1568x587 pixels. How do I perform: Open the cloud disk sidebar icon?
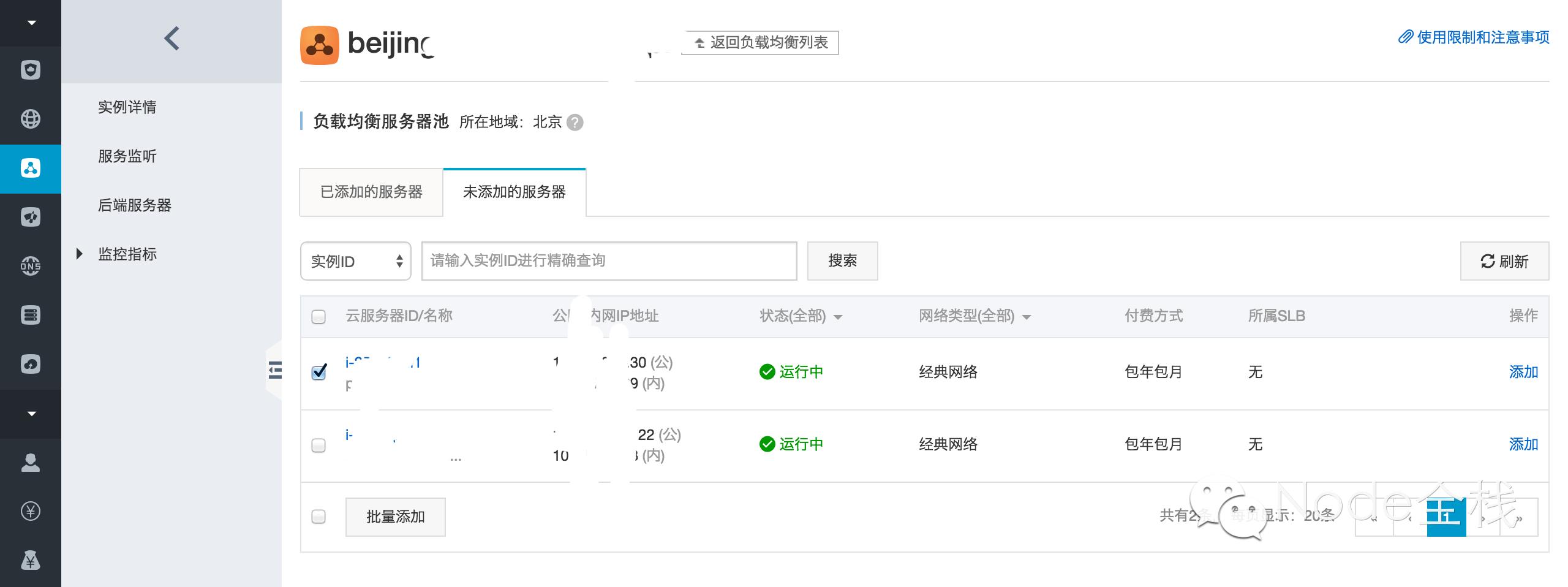(x=31, y=364)
